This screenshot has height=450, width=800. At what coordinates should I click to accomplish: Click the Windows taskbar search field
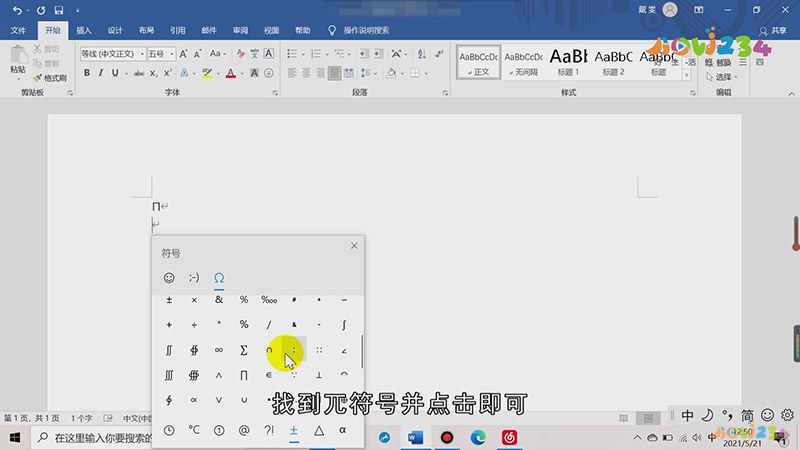tap(94, 438)
